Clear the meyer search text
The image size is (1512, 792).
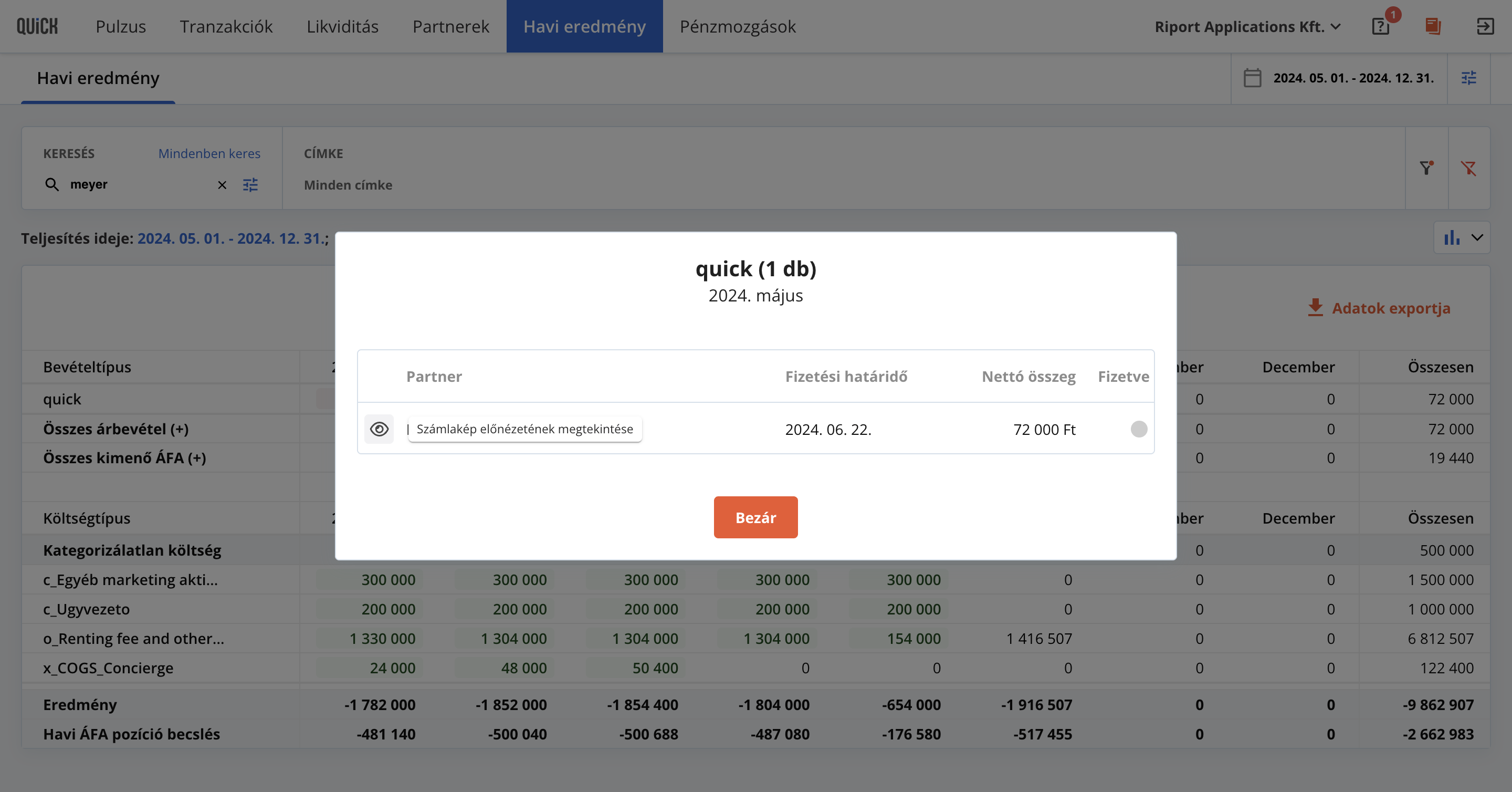tap(222, 185)
